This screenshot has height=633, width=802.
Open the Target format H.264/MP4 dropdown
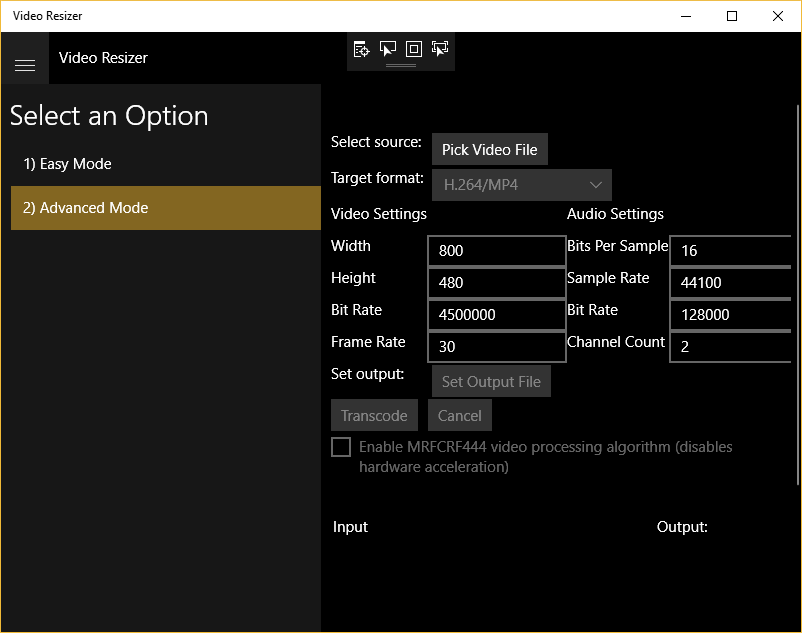point(522,185)
